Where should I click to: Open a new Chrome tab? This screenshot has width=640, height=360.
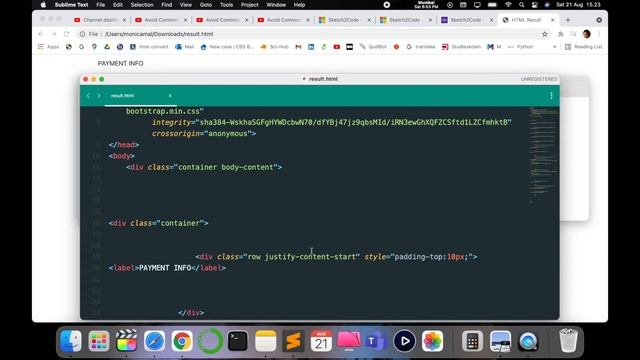point(567,20)
